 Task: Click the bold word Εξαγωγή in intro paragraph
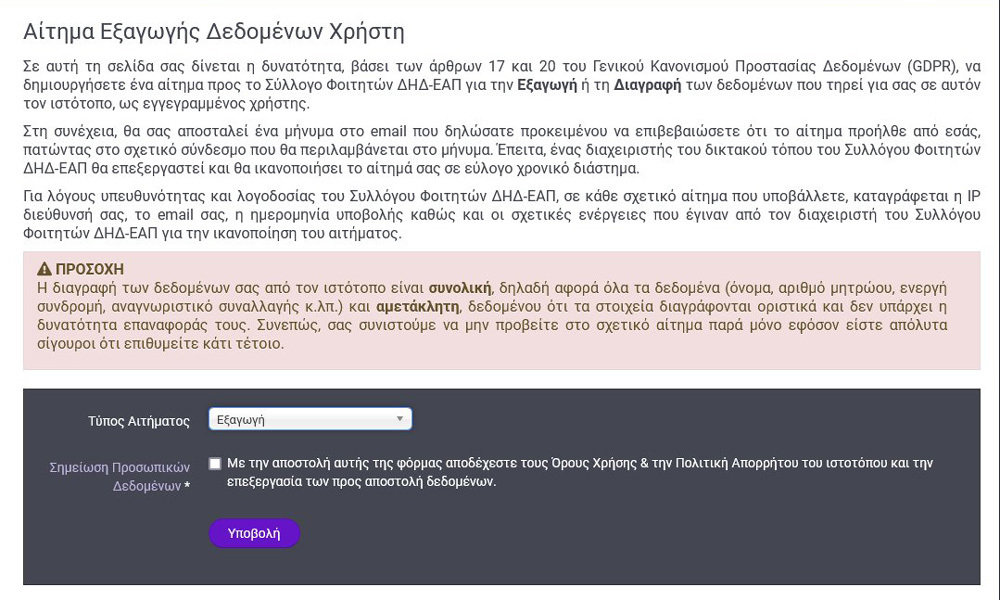tap(546, 86)
